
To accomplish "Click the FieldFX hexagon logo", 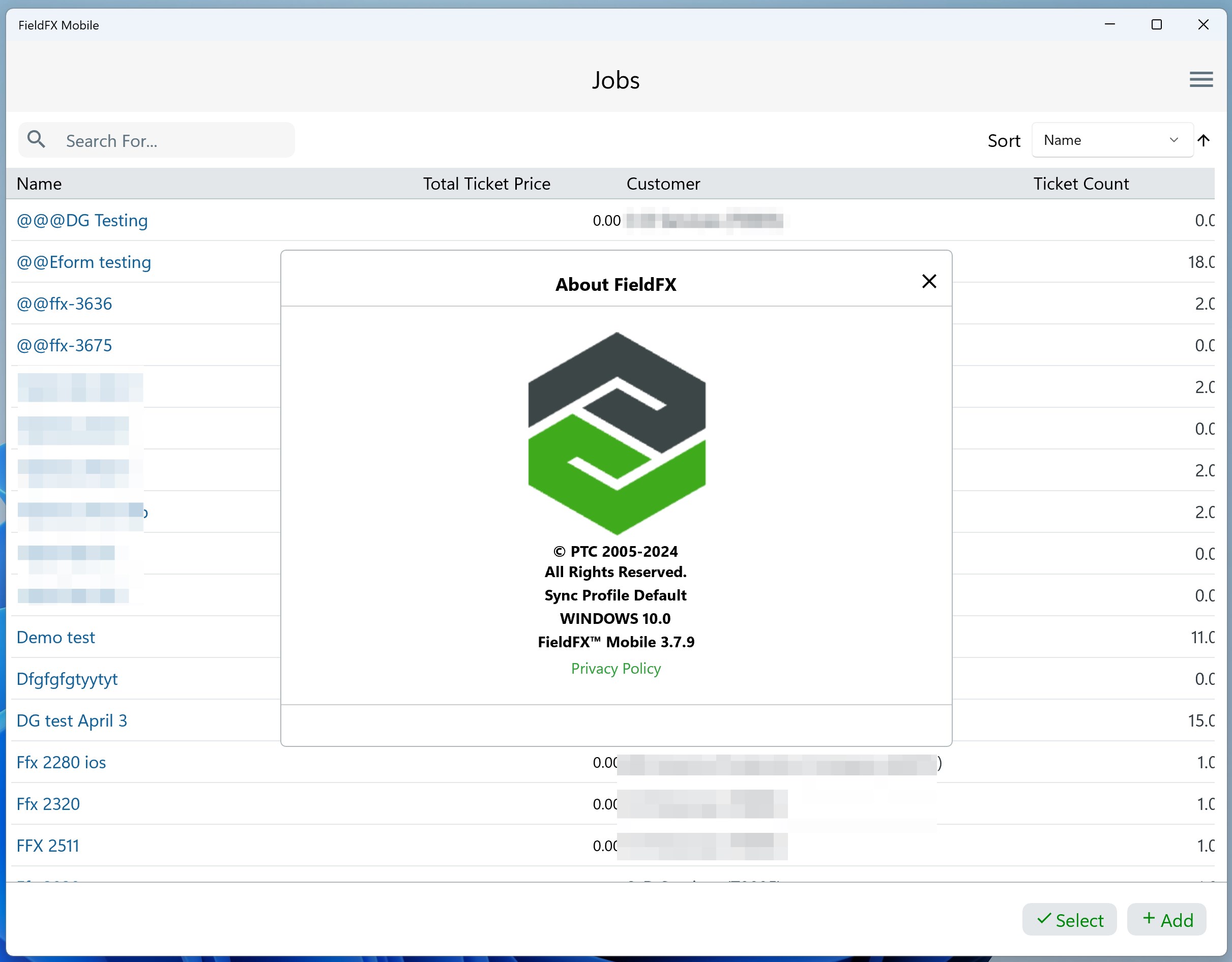I will [x=616, y=433].
